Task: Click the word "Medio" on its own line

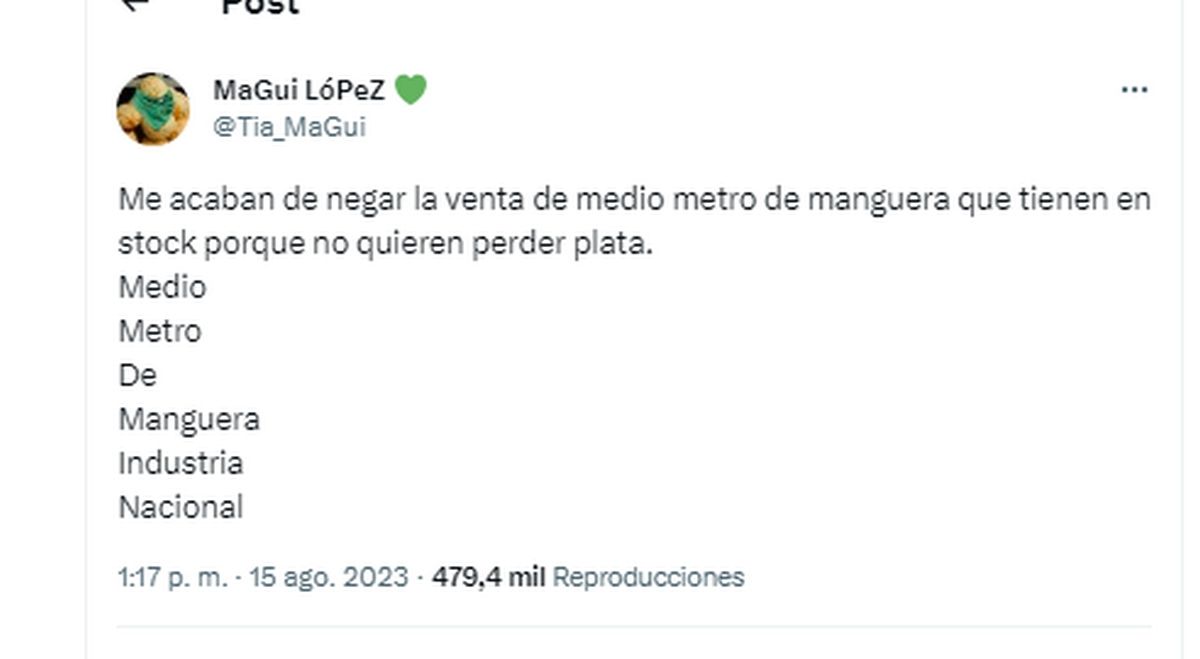Action: coord(162,287)
